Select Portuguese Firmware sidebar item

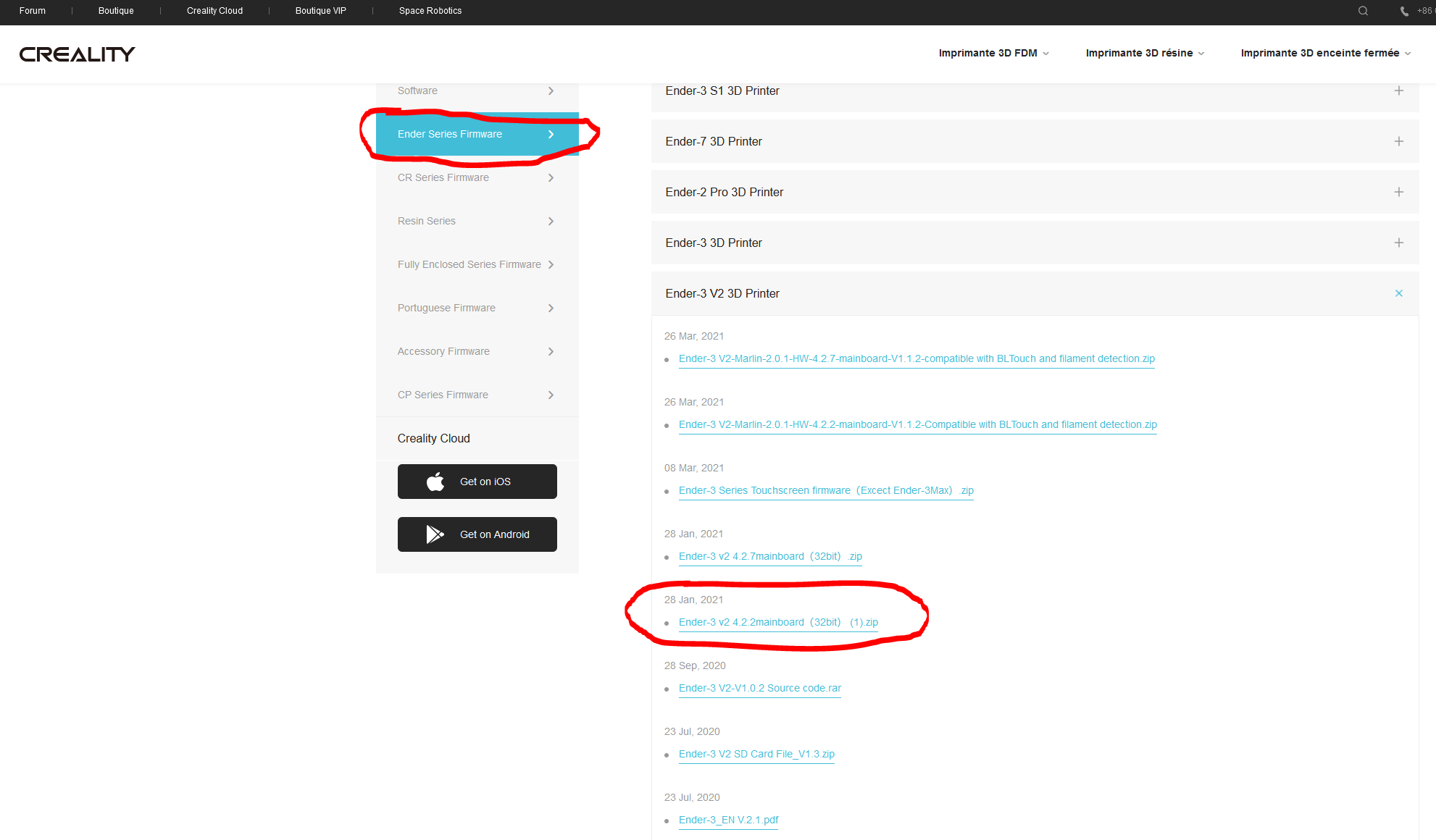477,308
